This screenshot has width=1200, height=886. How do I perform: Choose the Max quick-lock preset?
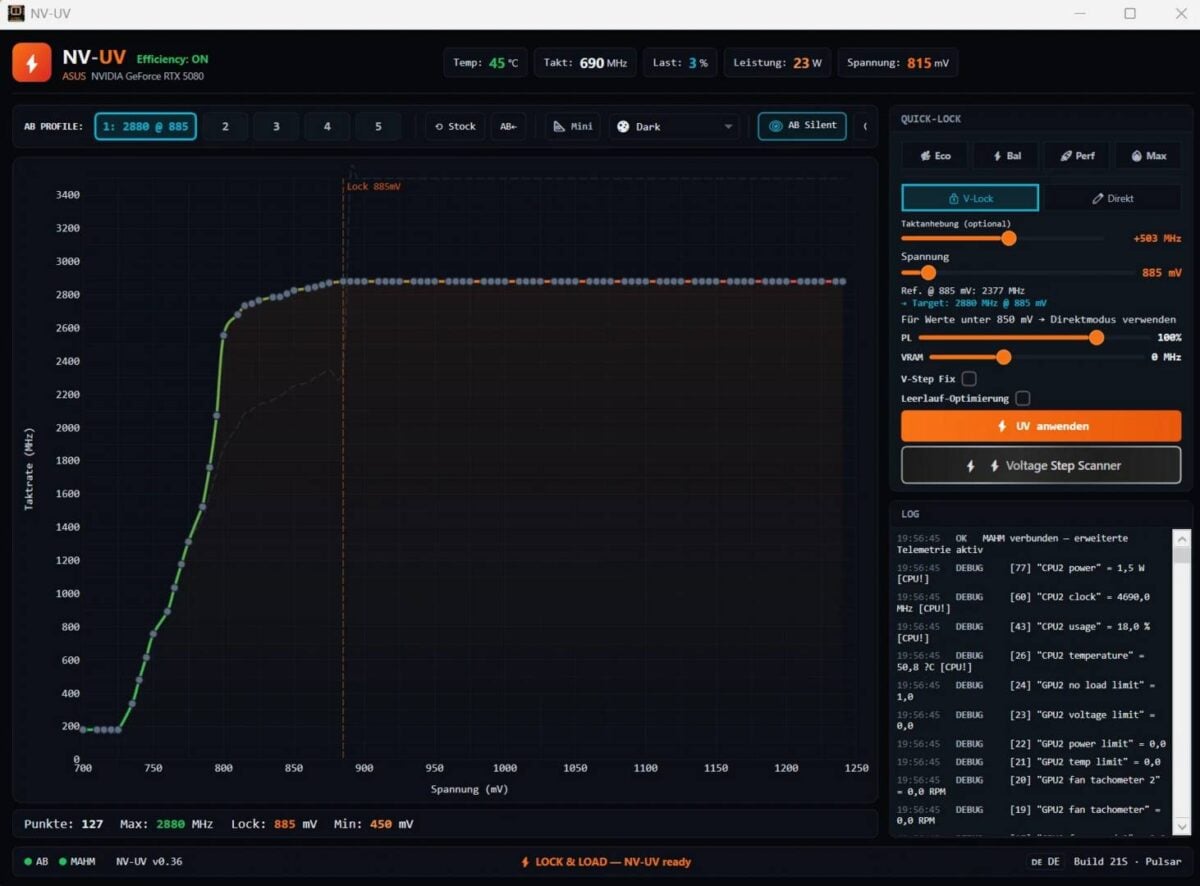point(1148,155)
